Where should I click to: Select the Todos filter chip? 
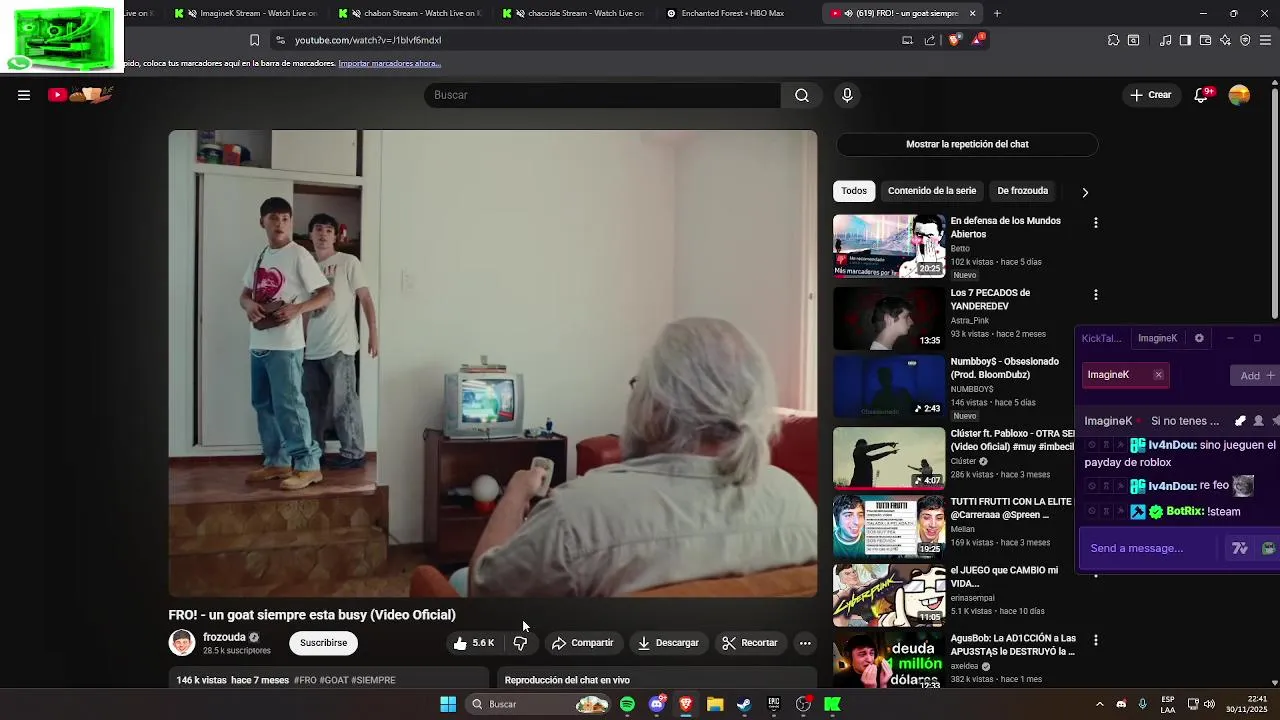(854, 191)
